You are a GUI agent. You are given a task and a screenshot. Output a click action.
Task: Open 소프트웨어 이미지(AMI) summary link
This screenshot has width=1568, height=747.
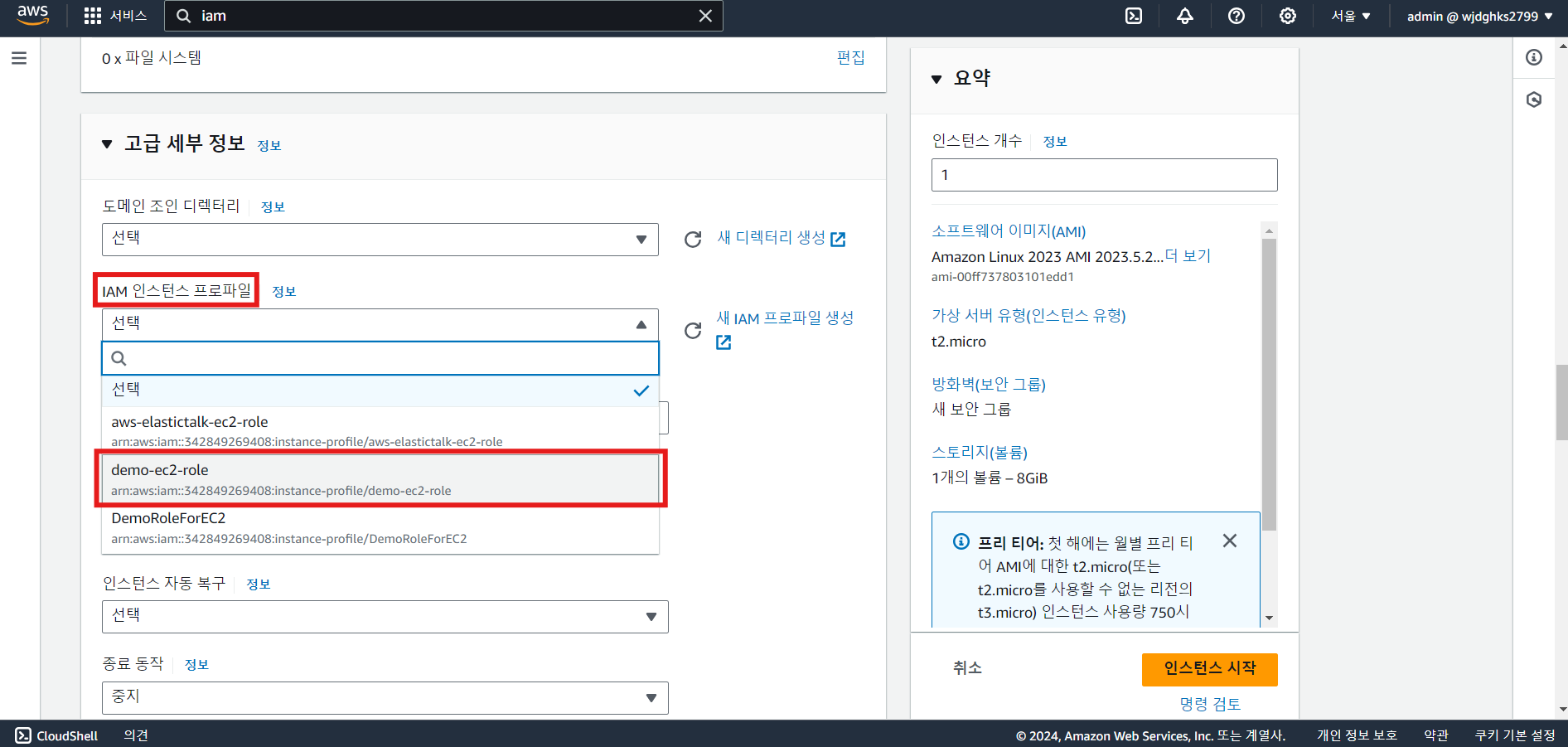(1009, 231)
